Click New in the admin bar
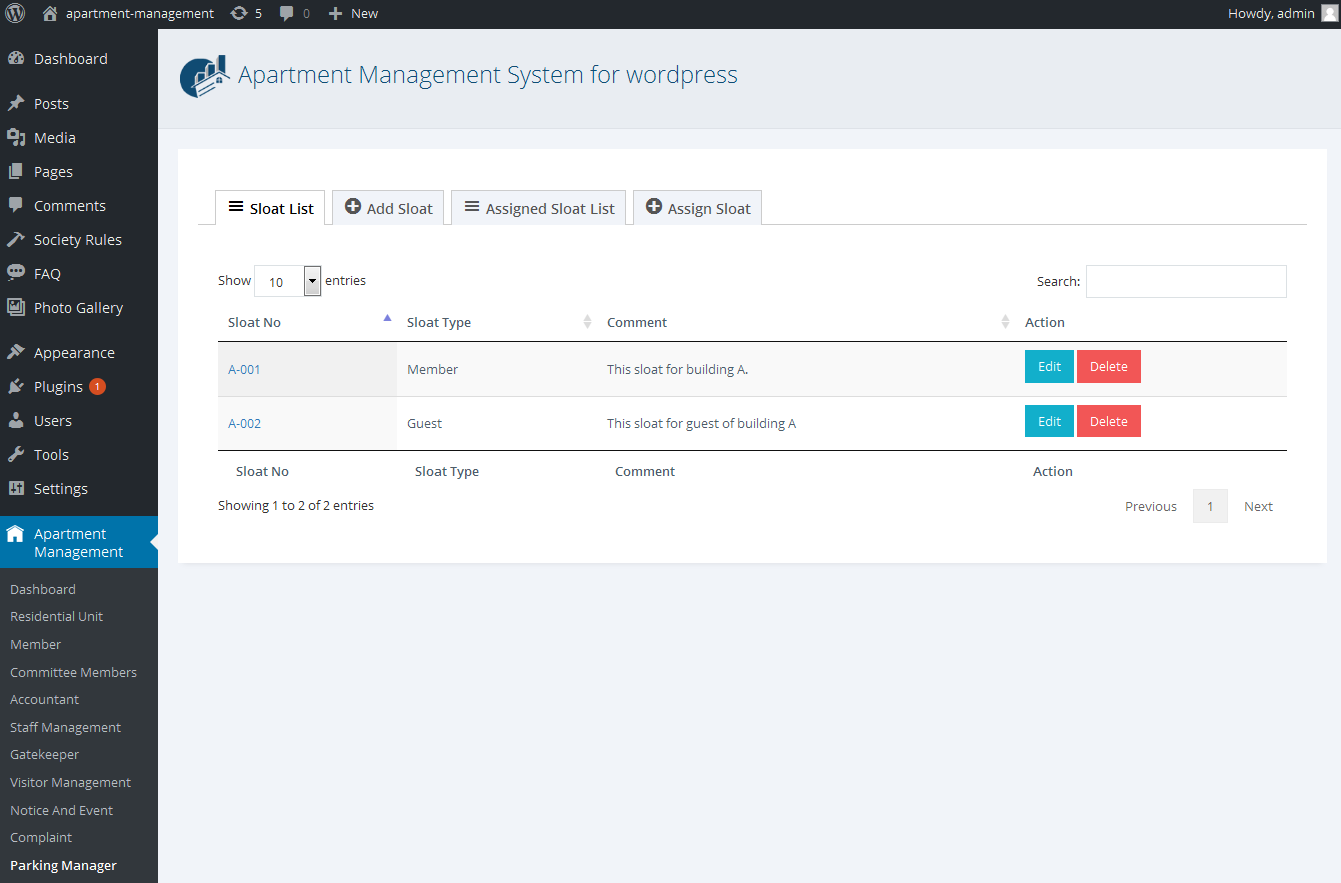The image size is (1341, 883). click(353, 14)
